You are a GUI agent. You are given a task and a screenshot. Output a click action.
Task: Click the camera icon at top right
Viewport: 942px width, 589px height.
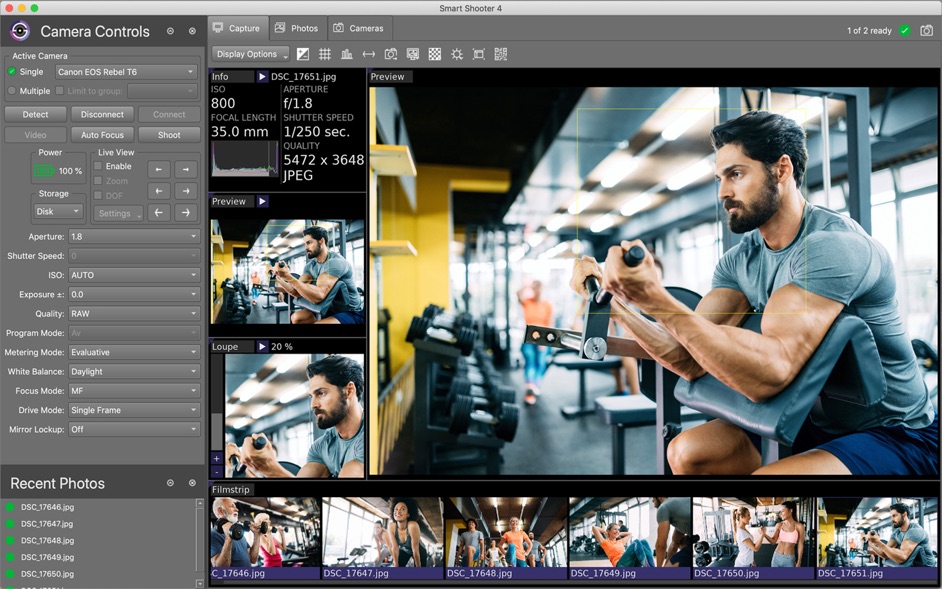926,30
